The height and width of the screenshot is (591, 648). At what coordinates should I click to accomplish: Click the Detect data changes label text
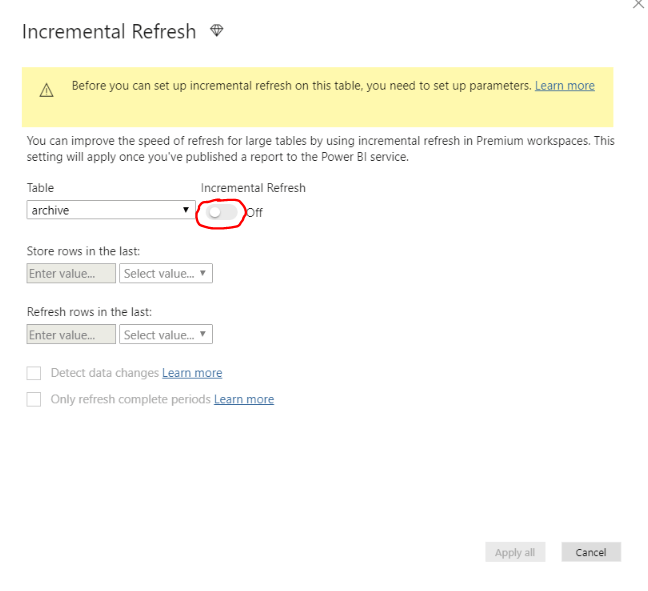point(105,373)
